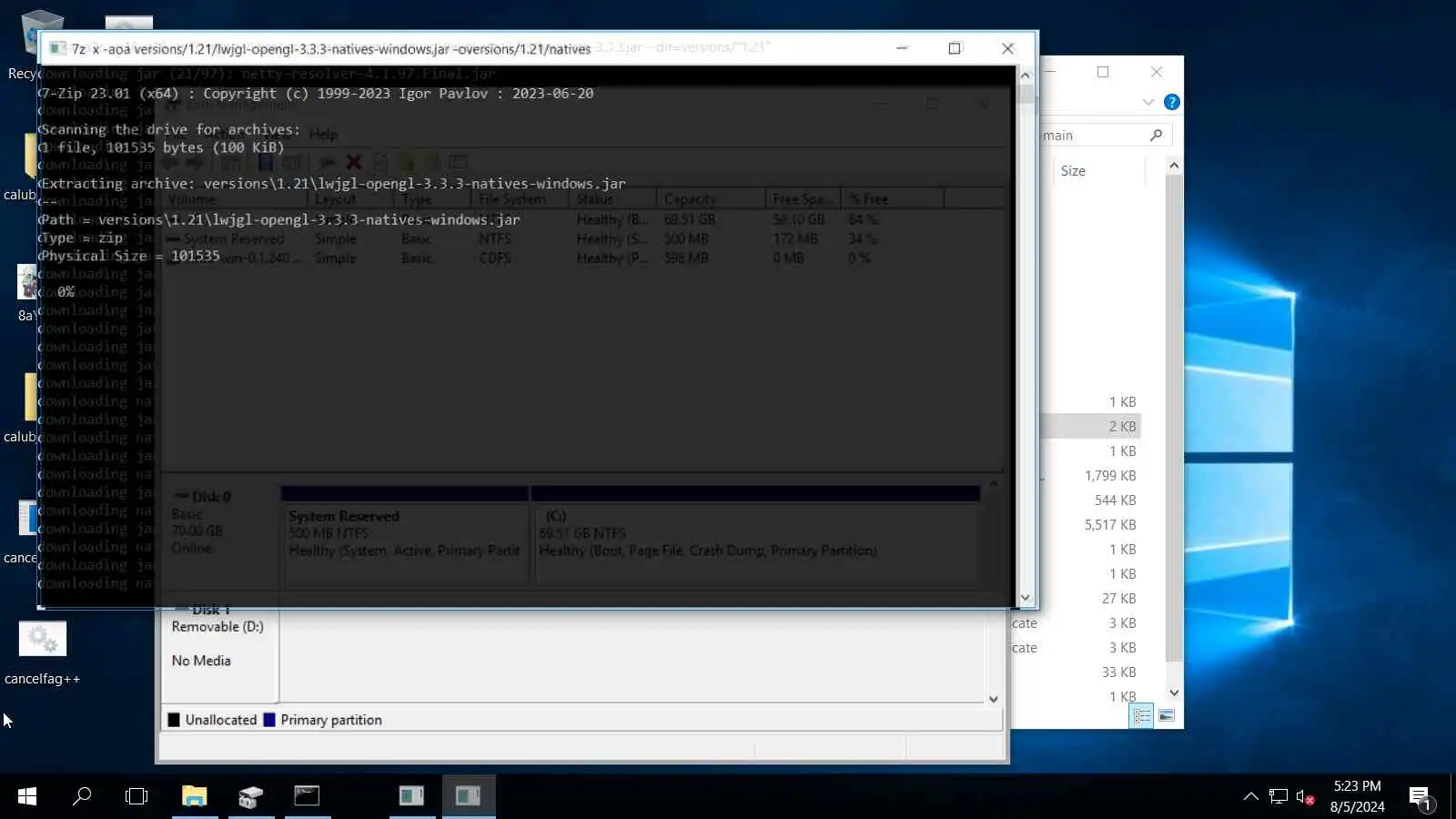Screen dimensions: 1456x819
Task: Select the 1,799 KB file row
Action: coord(1090,475)
